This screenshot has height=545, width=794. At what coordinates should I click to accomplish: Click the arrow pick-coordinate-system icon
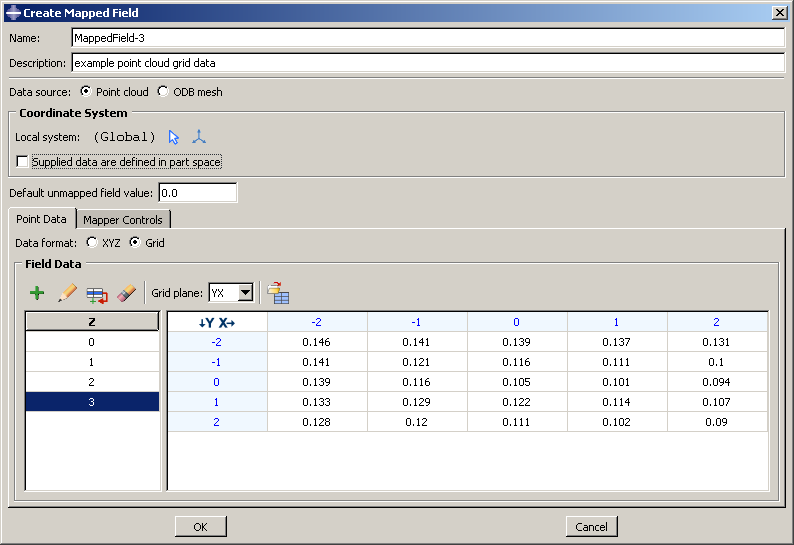click(x=174, y=137)
